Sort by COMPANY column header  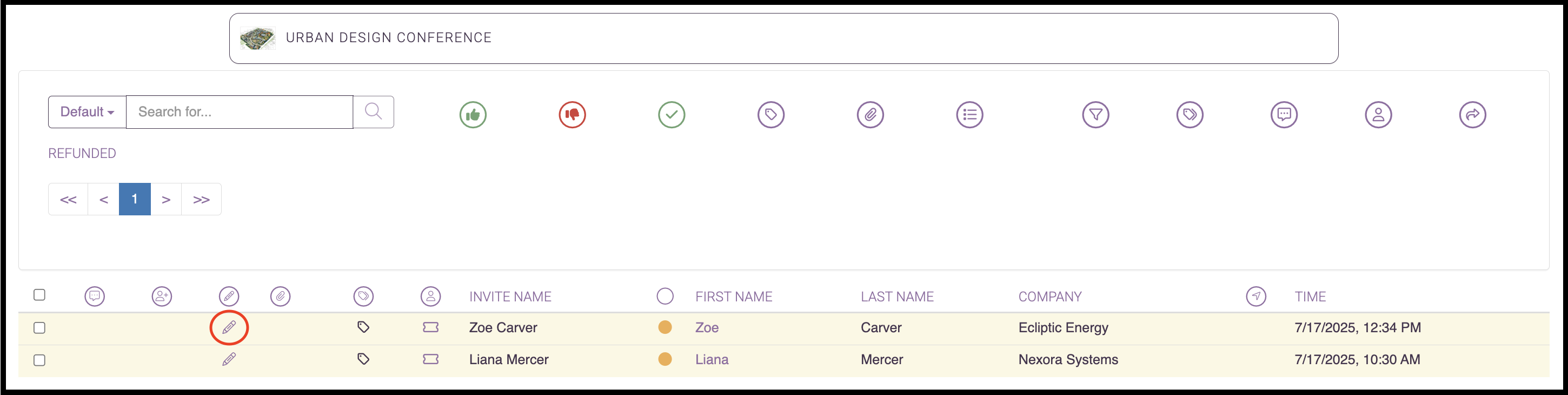[1050, 297]
